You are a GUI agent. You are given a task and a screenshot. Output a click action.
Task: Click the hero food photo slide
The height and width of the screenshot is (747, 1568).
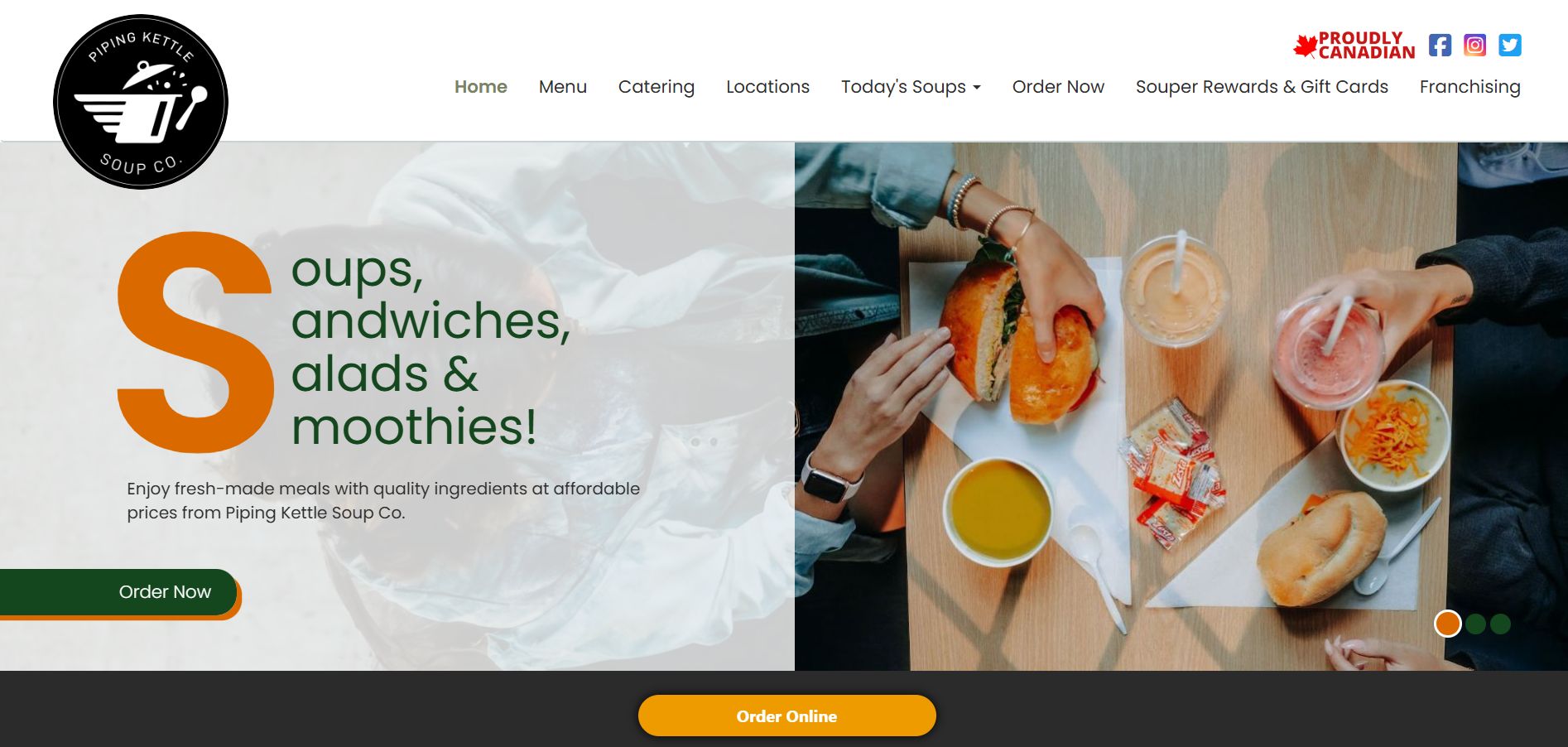pyautogui.click(x=1181, y=406)
